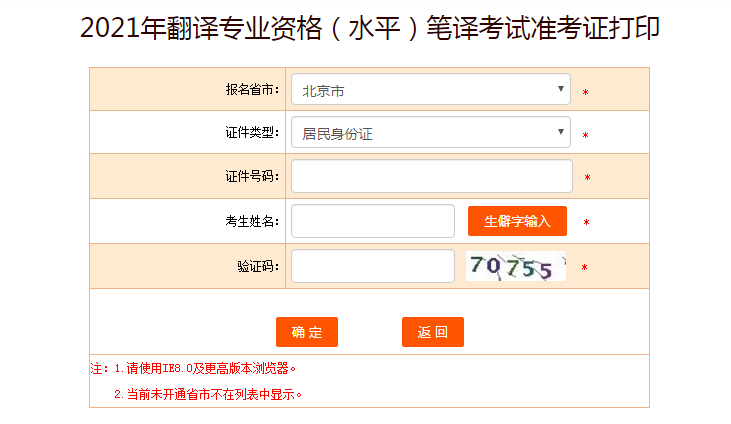This screenshot has width=731, height=424.
Task: Click the 验证码 field label
Action: tap(258, 266)
